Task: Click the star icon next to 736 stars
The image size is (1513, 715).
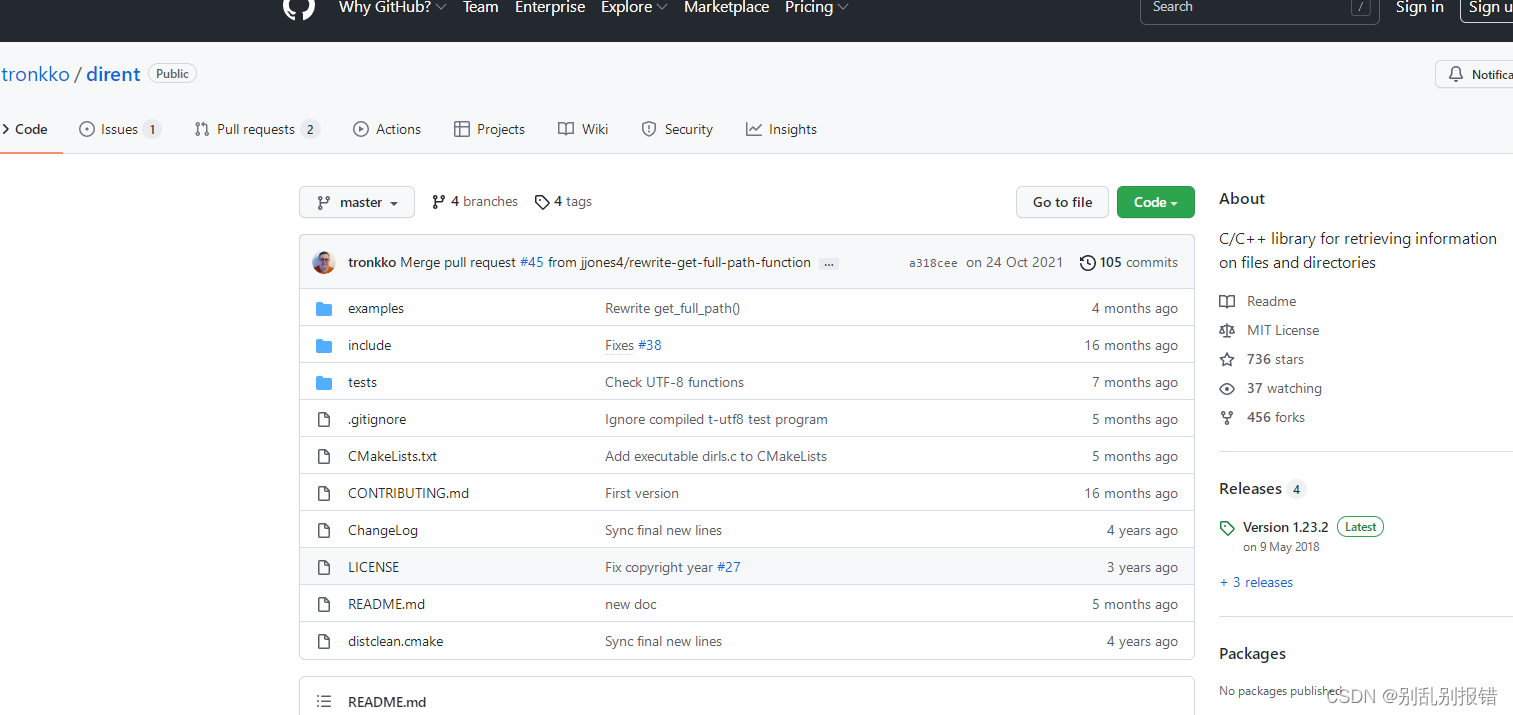Action: 1227,359
